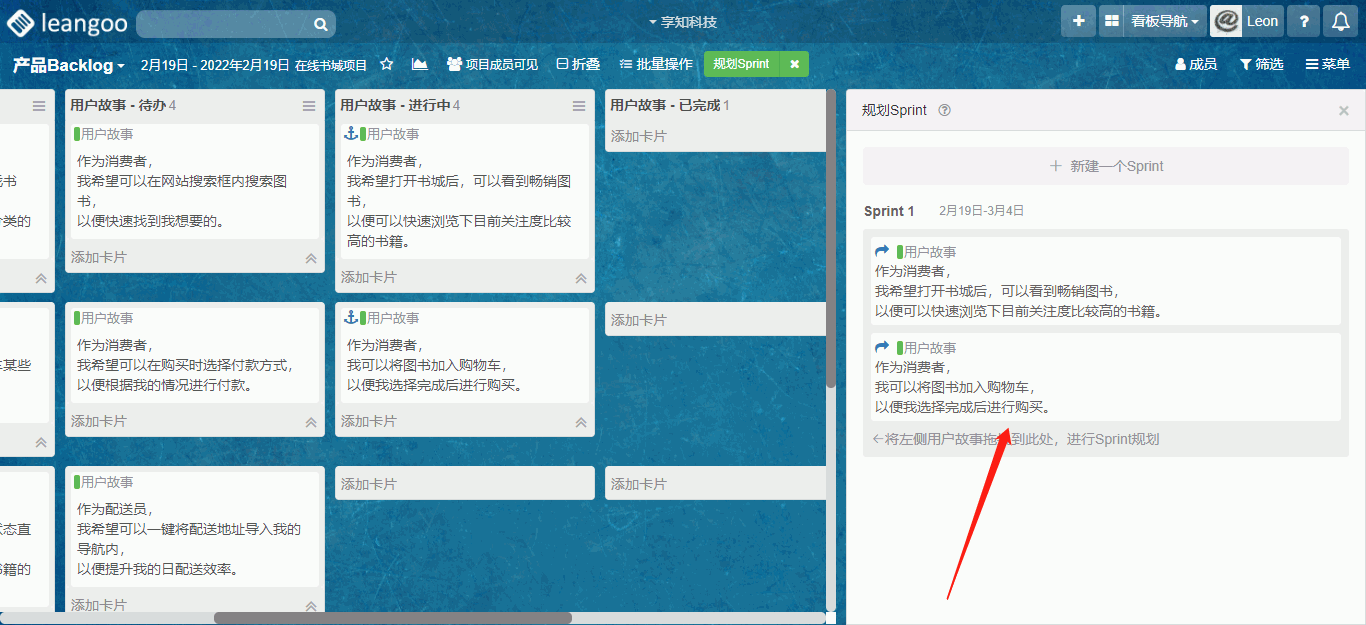Click the search magnifier icon
The width and height of the screenshot is (1366, 625).
[x=320, y=24]
